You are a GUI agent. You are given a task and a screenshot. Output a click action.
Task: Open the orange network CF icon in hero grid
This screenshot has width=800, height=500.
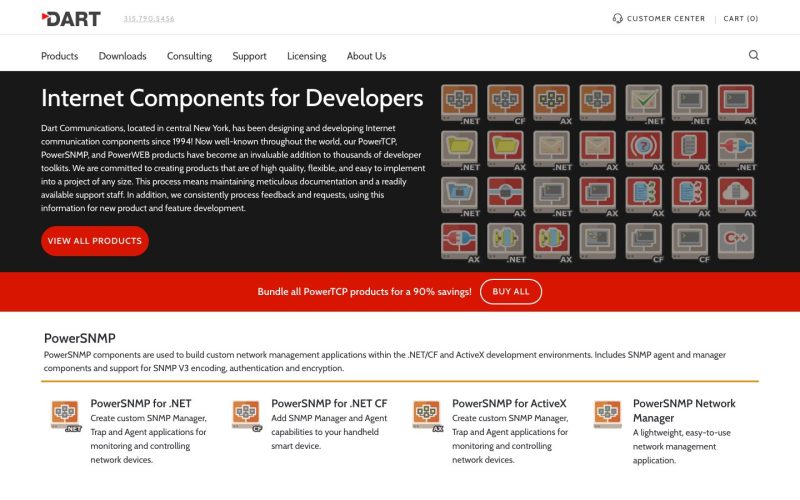click(x=506, y=103)
